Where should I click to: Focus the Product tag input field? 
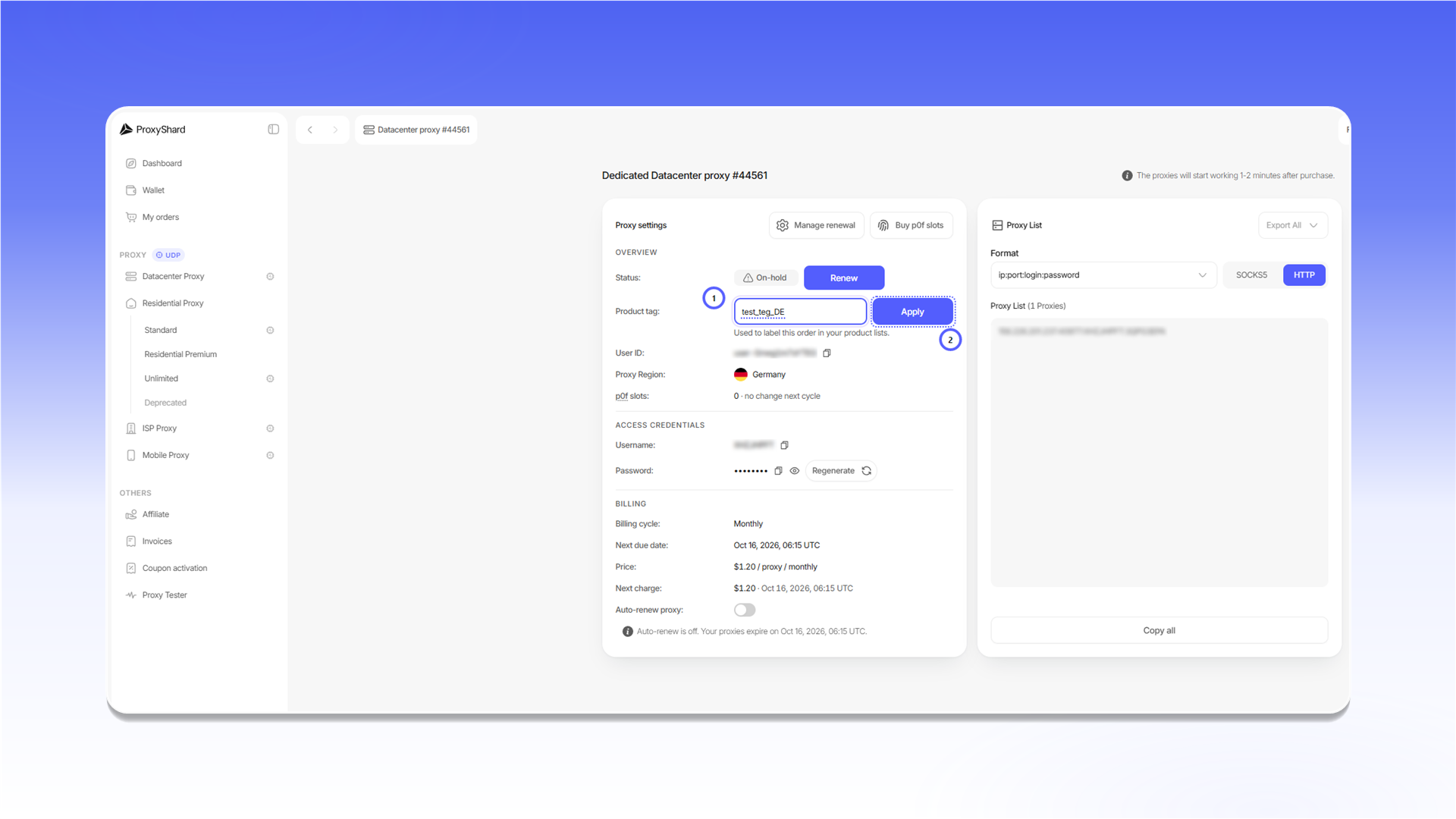coord(800,312)
